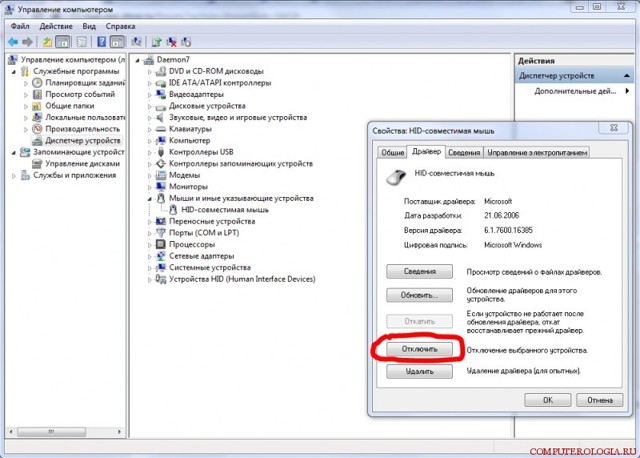This screenshot has width=640, height=458.
Task: Click the Обновить... button
Action: point(419,295)
